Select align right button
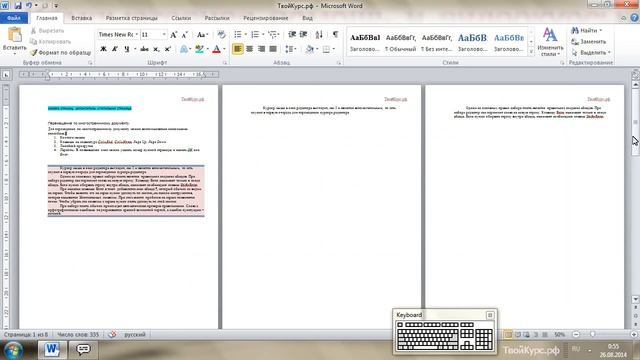Image resolution: width=640 pixels, height=360 pixels. 261,49
